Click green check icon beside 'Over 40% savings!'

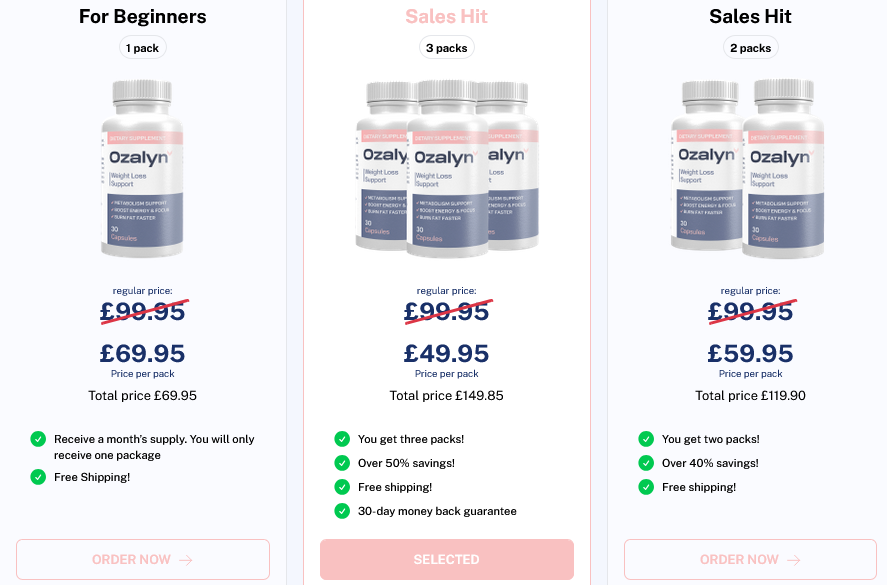click(646, 463)
